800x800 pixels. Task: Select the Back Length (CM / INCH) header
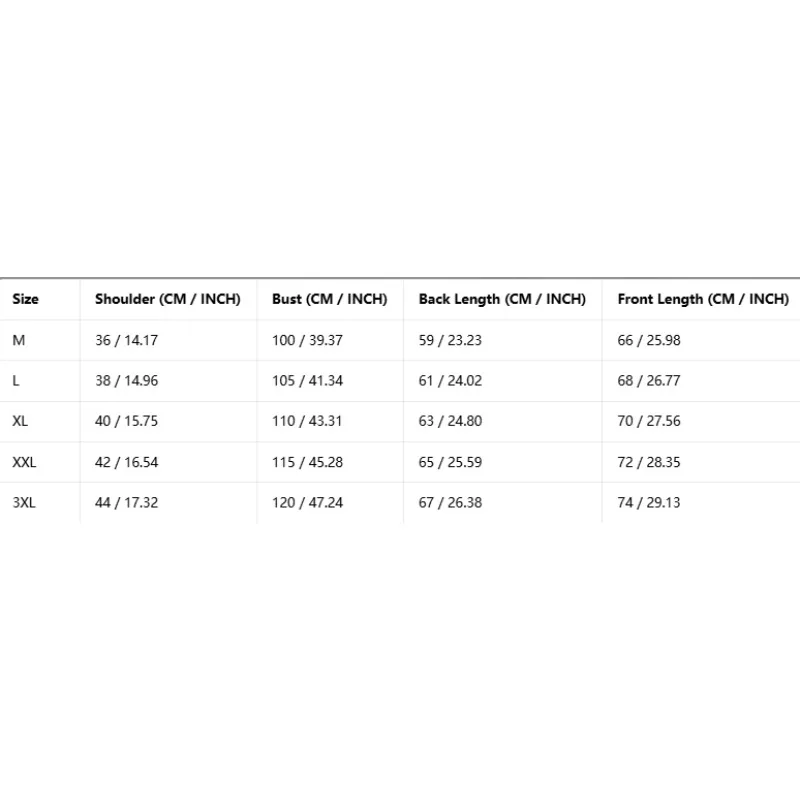(x=502, y=299)
